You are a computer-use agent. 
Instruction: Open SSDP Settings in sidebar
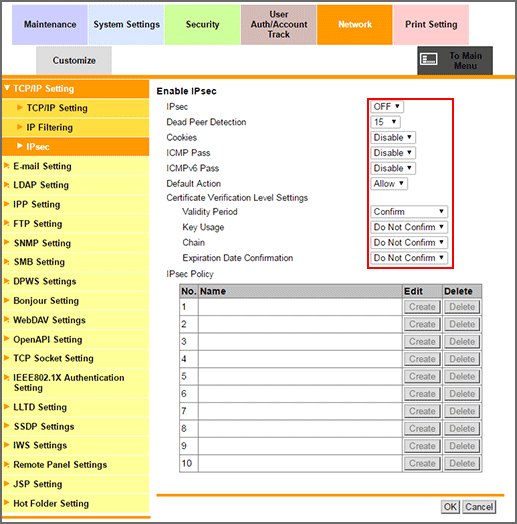(x=76, y=427)
